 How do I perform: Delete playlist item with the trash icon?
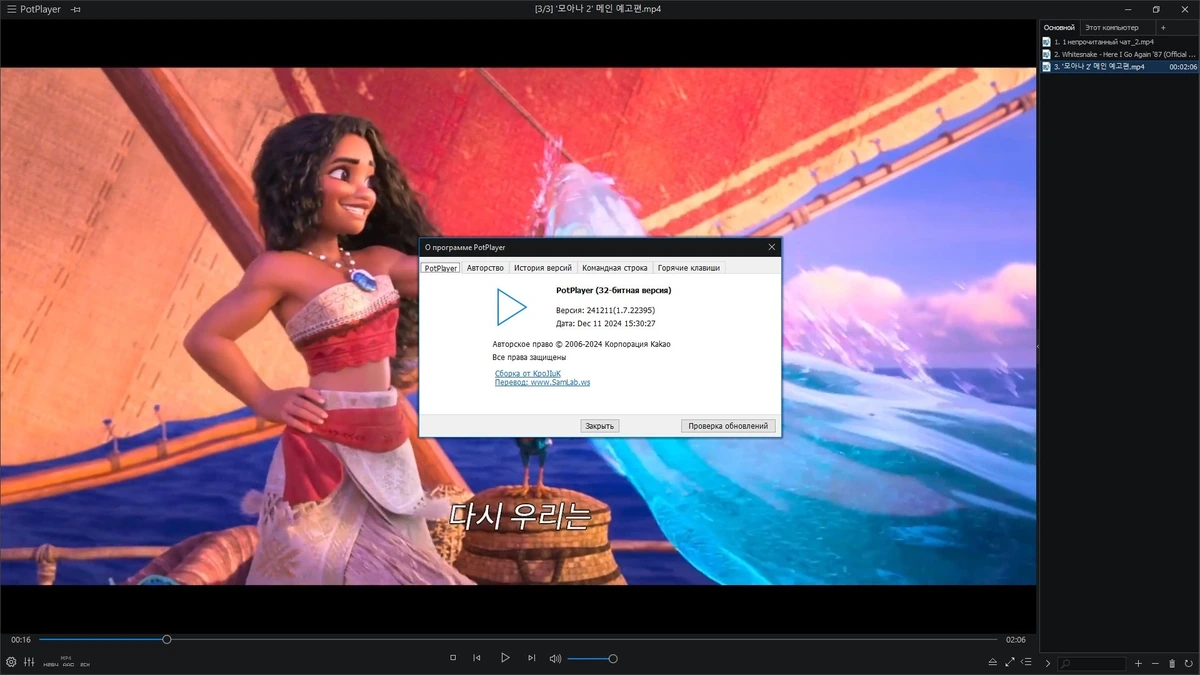pyautogui.click(x=1173, y=663)
